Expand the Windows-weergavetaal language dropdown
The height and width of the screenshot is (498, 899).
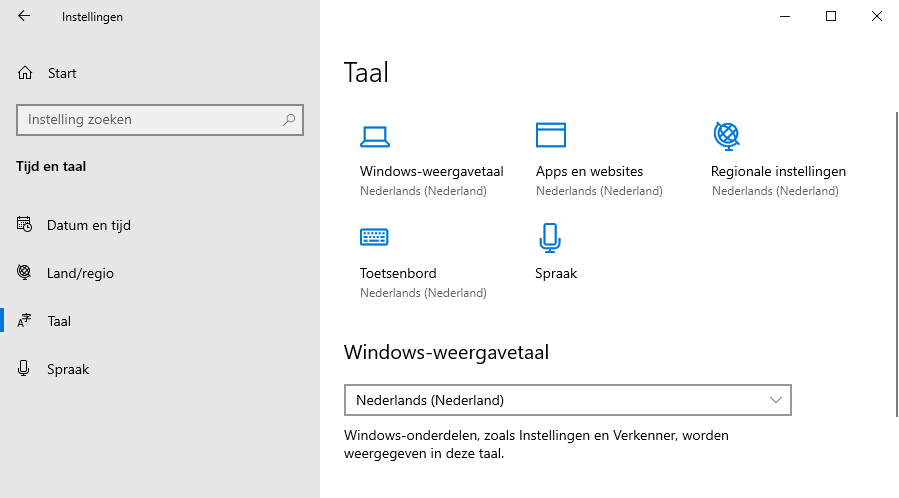tap(567, 400)
